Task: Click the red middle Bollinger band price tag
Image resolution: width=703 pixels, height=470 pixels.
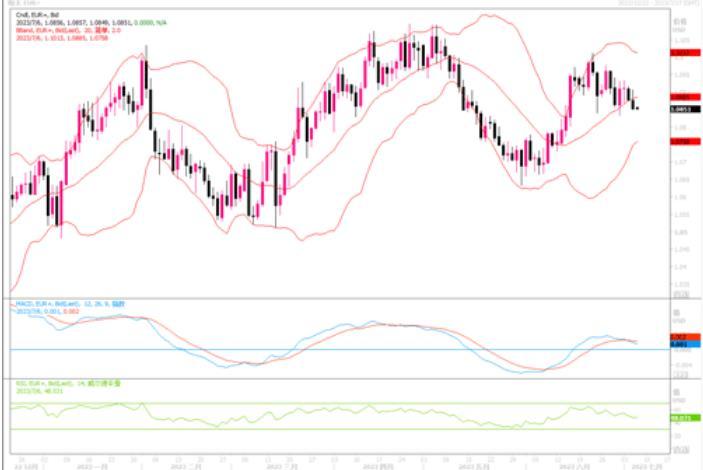Action: click(x=679, y=96)
